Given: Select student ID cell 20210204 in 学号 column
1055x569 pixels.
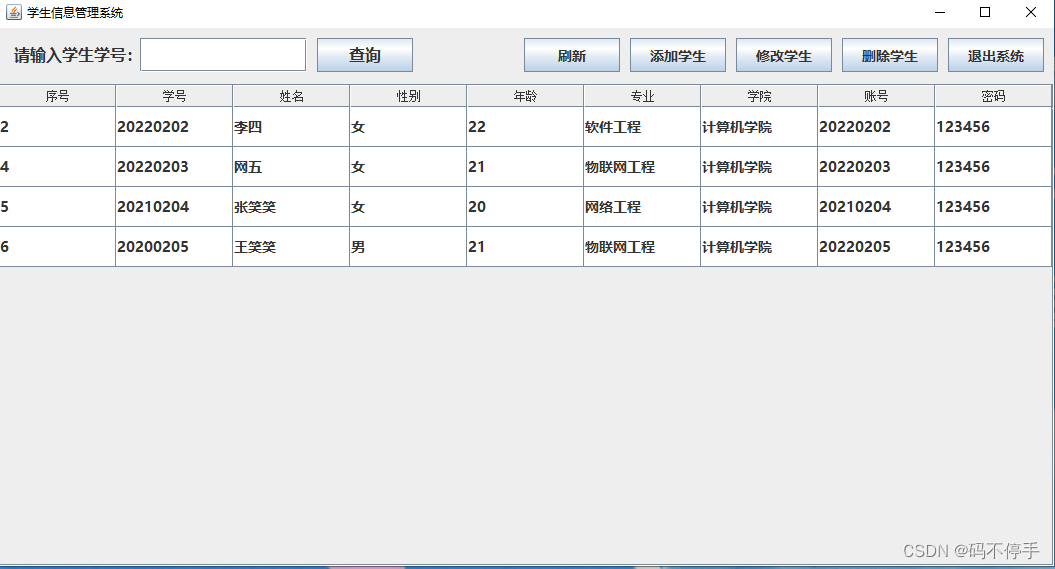Looking at the screenshot, I should click(174, 206).
